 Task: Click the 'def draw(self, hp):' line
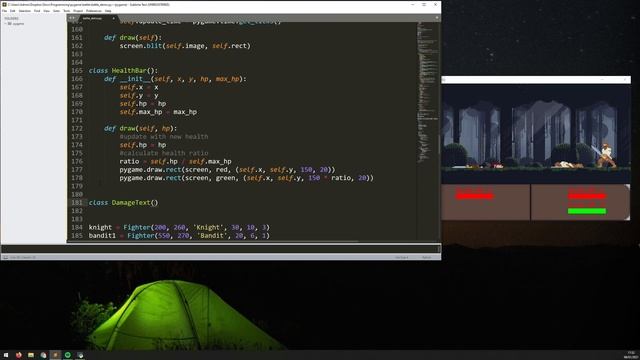click(x=140, y=128)
